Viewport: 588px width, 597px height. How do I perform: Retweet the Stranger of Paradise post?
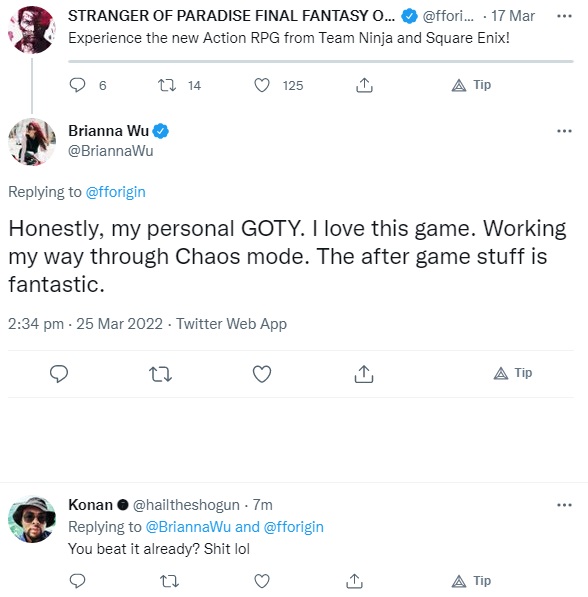pos(167,85)
